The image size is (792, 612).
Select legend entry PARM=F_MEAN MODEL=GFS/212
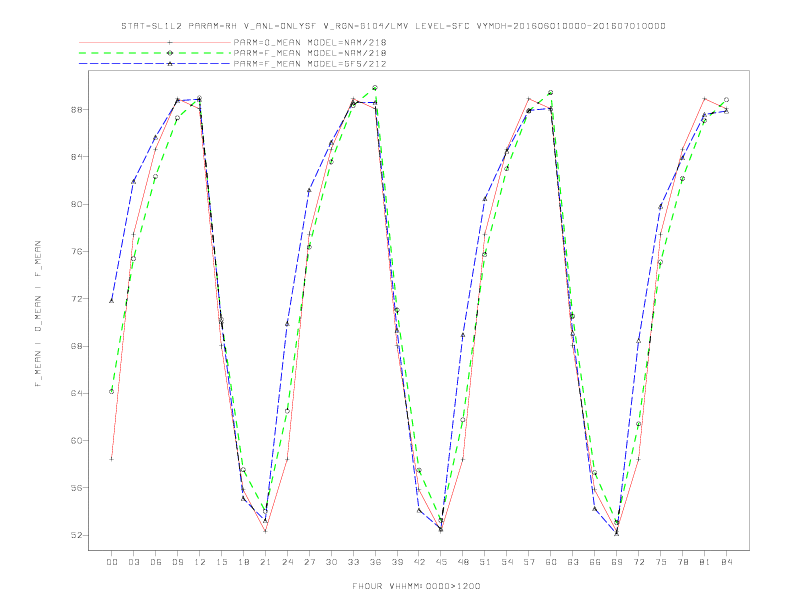310,64
